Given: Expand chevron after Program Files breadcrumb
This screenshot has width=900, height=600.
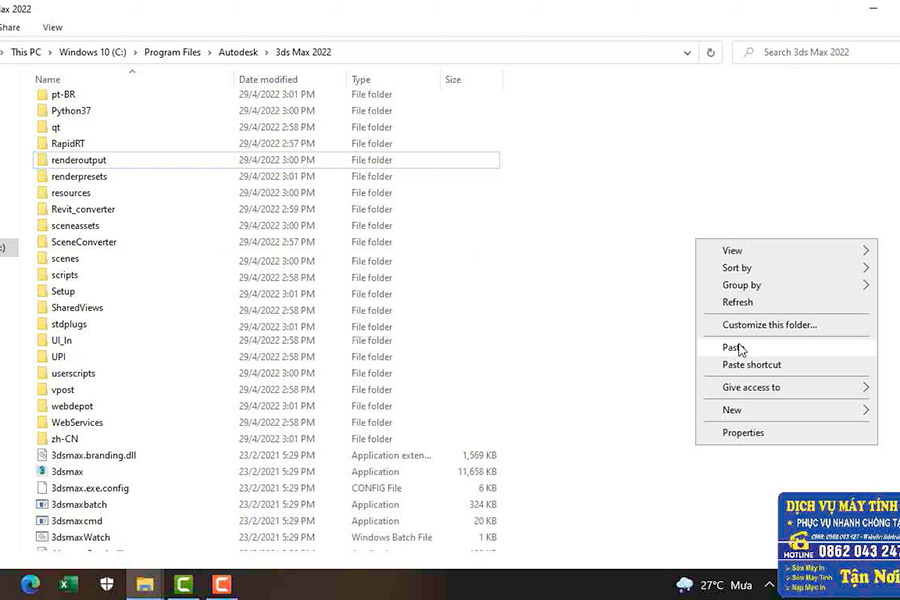Looking at the screenshot, I should [x=210, y=53].
